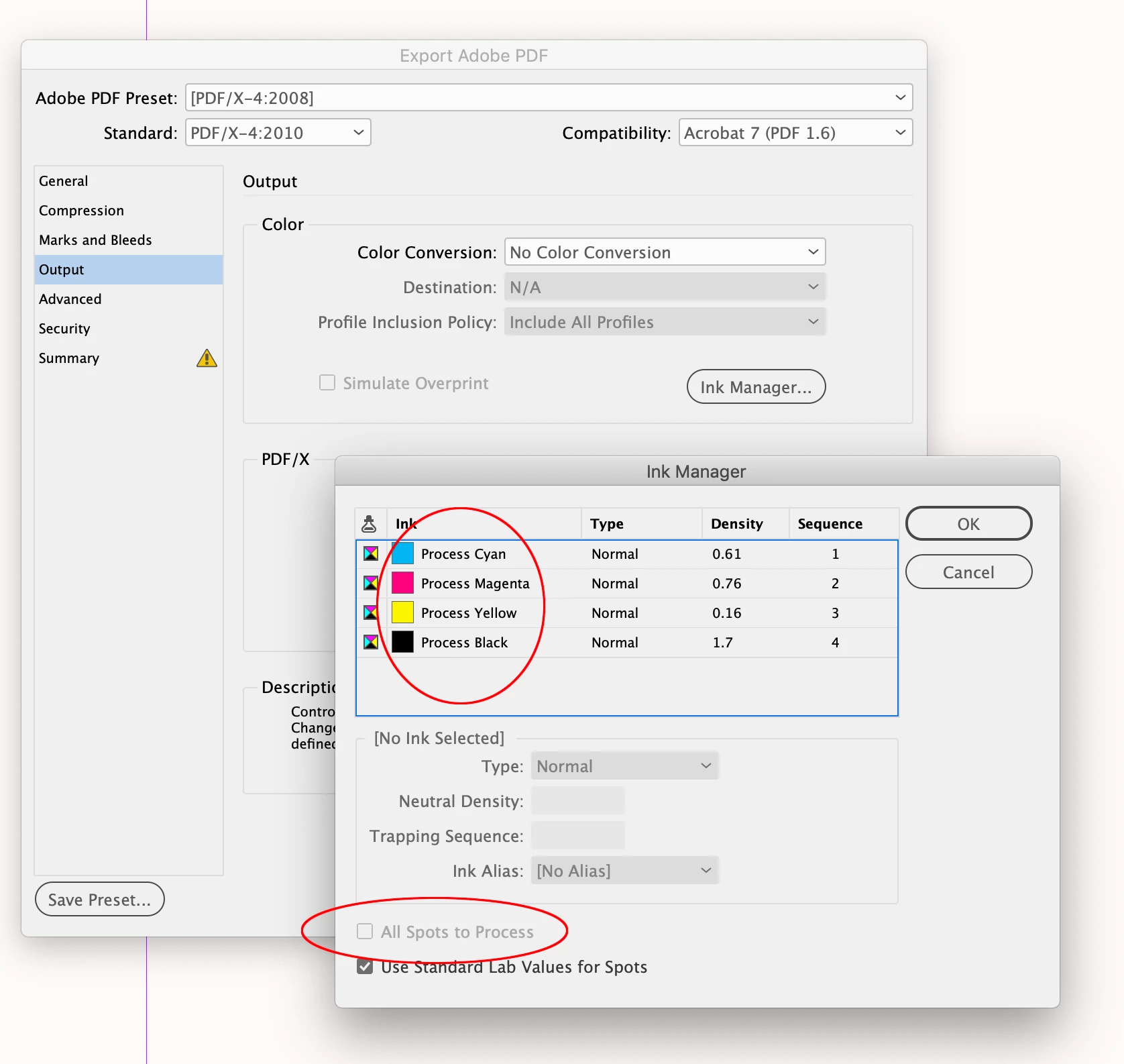
Task: Click the Sequence column header
Action: [x=844, y=523]
